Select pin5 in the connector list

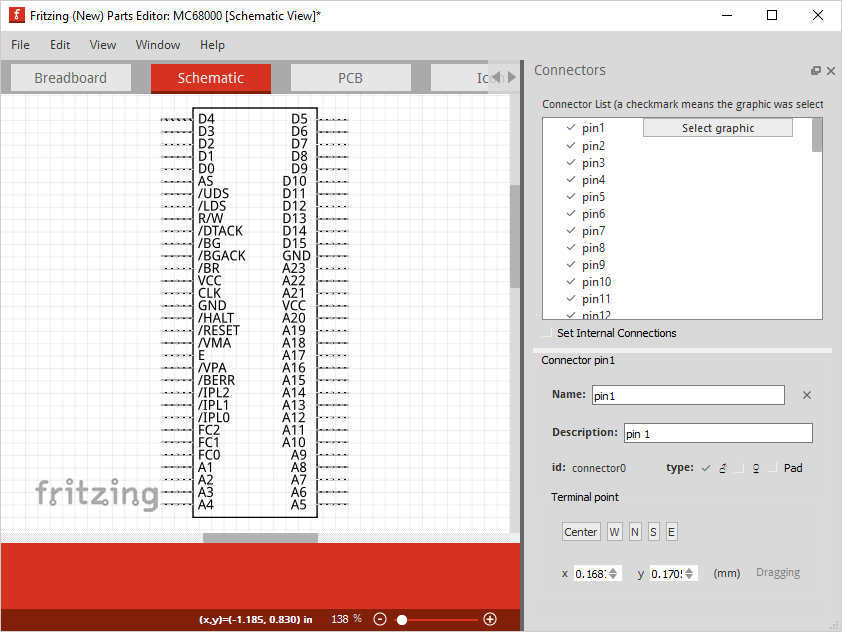coord(593,197)
